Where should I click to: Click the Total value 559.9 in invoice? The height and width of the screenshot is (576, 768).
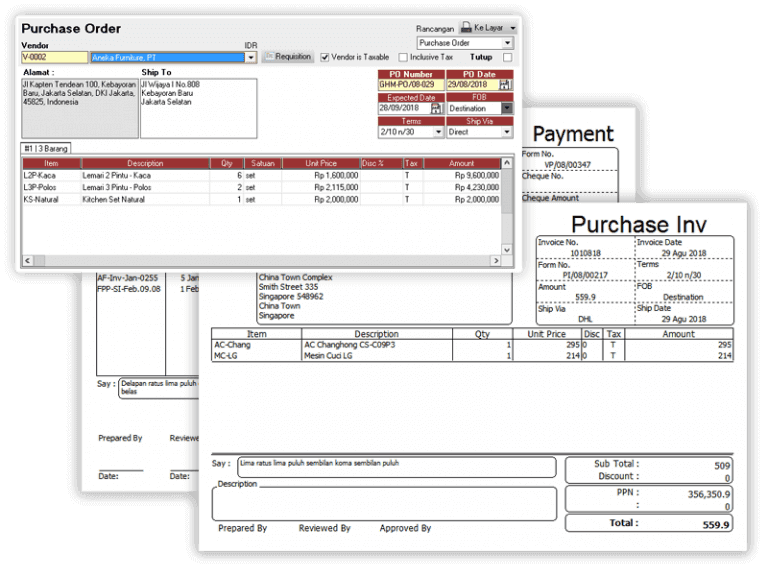coord(716,525)
